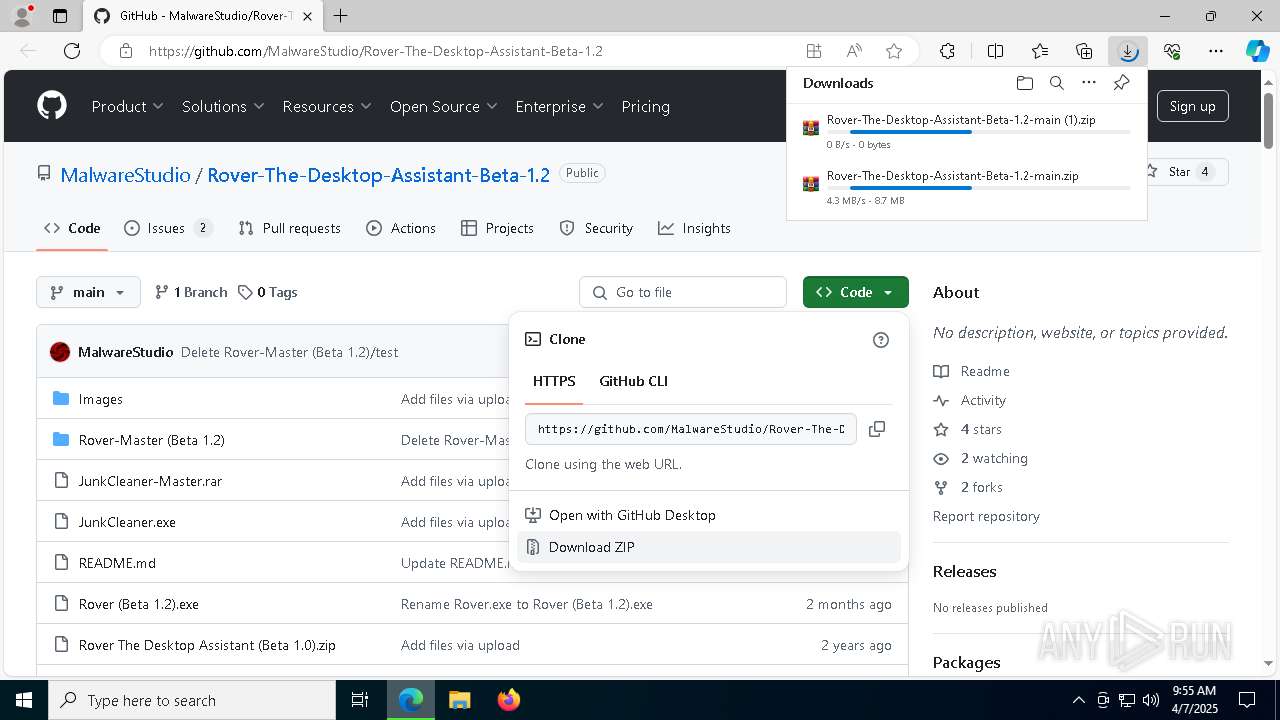The image size is (1280, 720).
Task: Click the Go to file search field
Action: [x=683, y=292]
